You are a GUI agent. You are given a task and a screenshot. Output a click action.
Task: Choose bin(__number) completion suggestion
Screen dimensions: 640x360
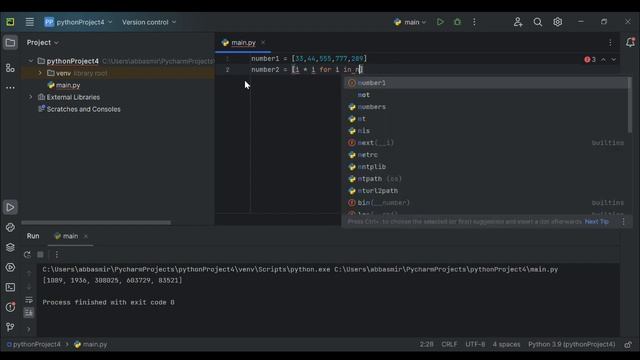pos(486,203)
